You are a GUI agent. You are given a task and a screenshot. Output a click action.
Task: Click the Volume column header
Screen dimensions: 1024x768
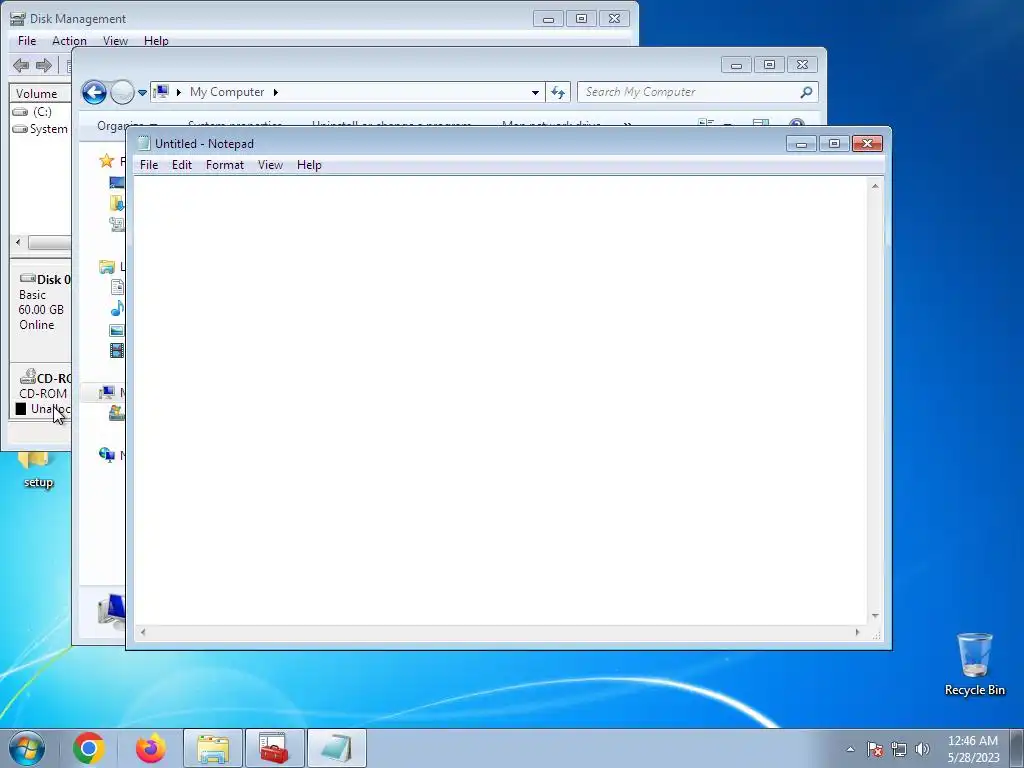point(40,93)
